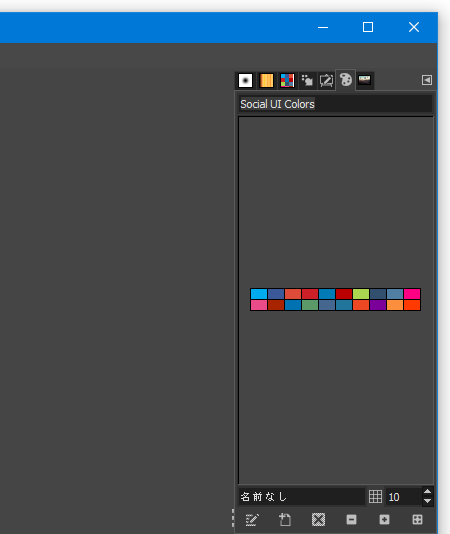Open the Brushes dockable tab
Screen dimensions: 450x534
245,81
